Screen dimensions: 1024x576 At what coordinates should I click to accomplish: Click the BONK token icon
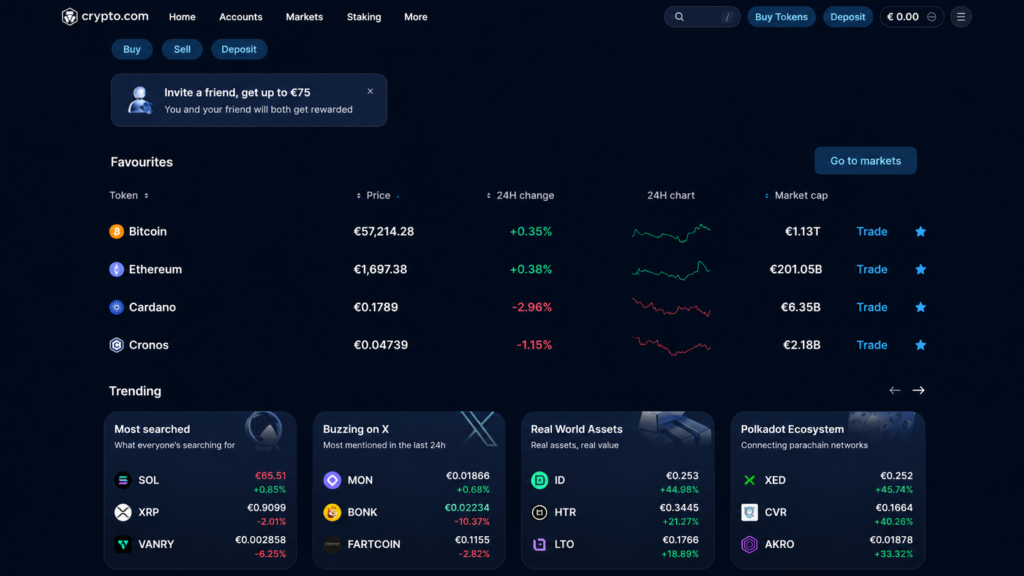[332, 512]
